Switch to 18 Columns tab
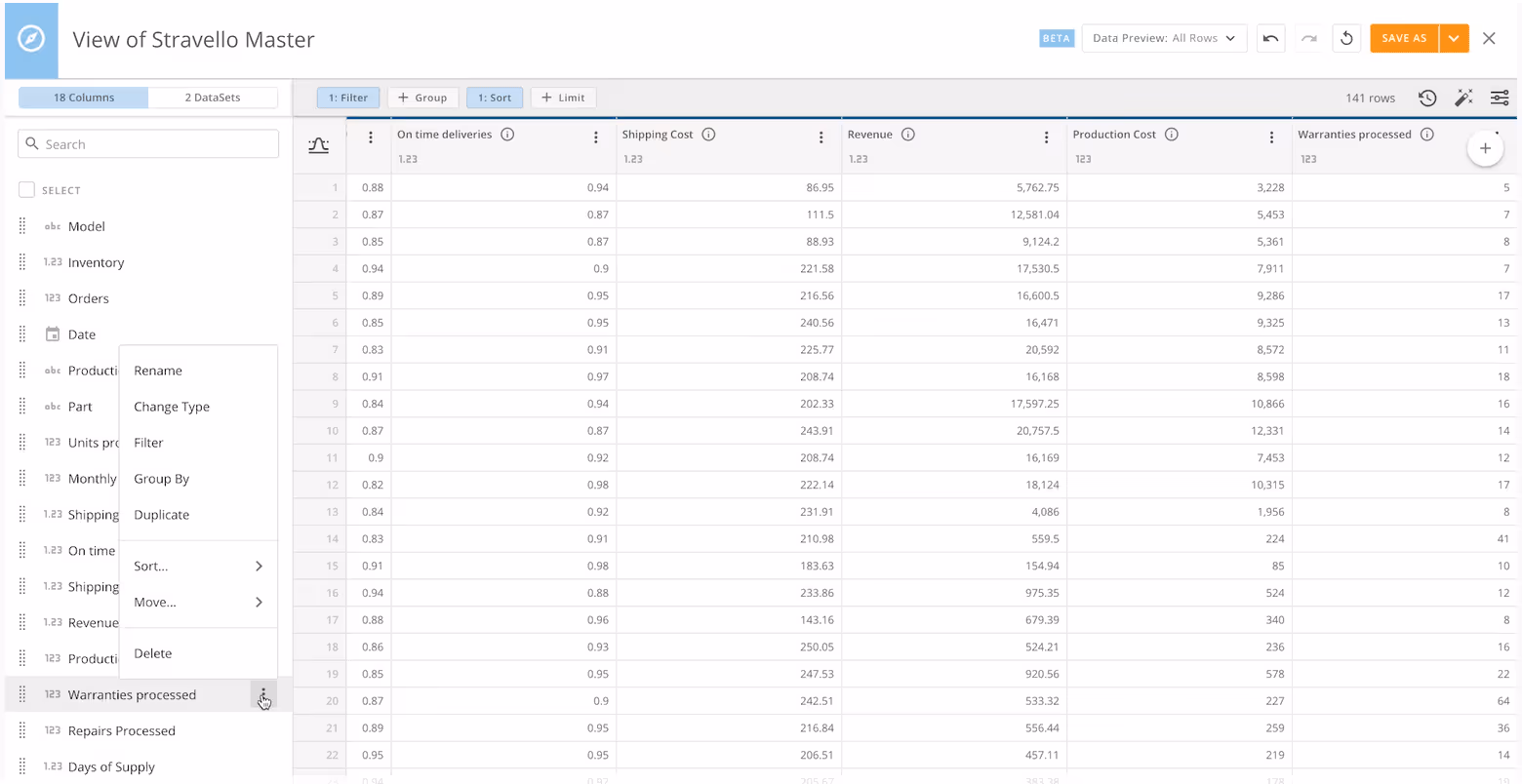The height and width of the screenshot is (784, 1522). [x=84, y=98]
